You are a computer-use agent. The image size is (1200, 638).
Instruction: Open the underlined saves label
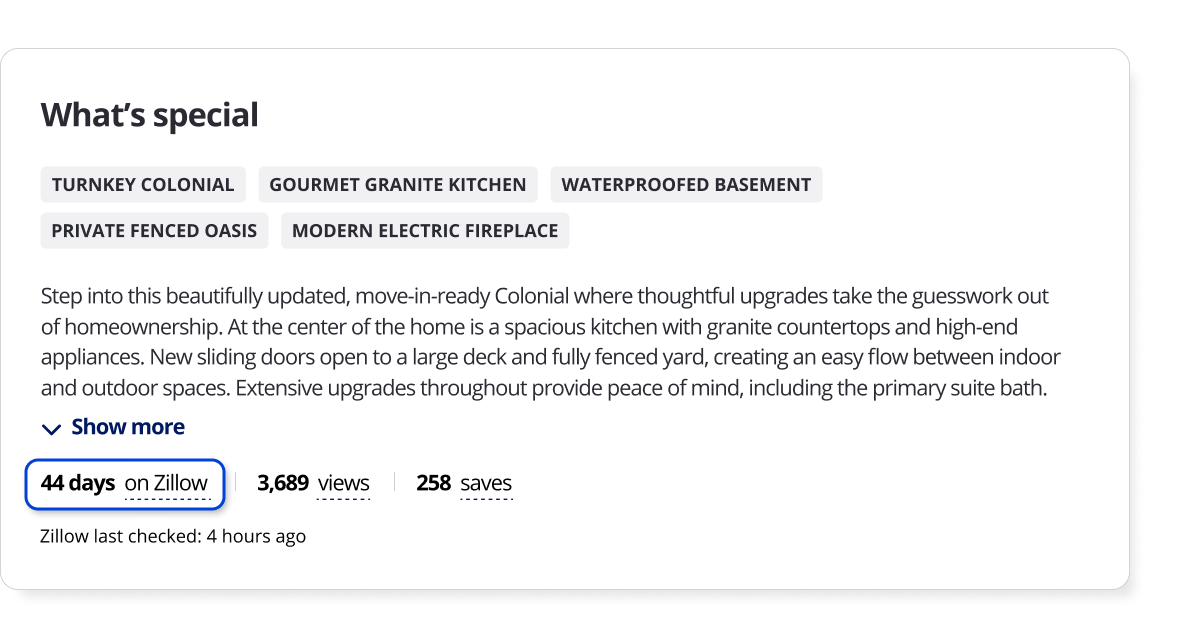coord(486,483)
